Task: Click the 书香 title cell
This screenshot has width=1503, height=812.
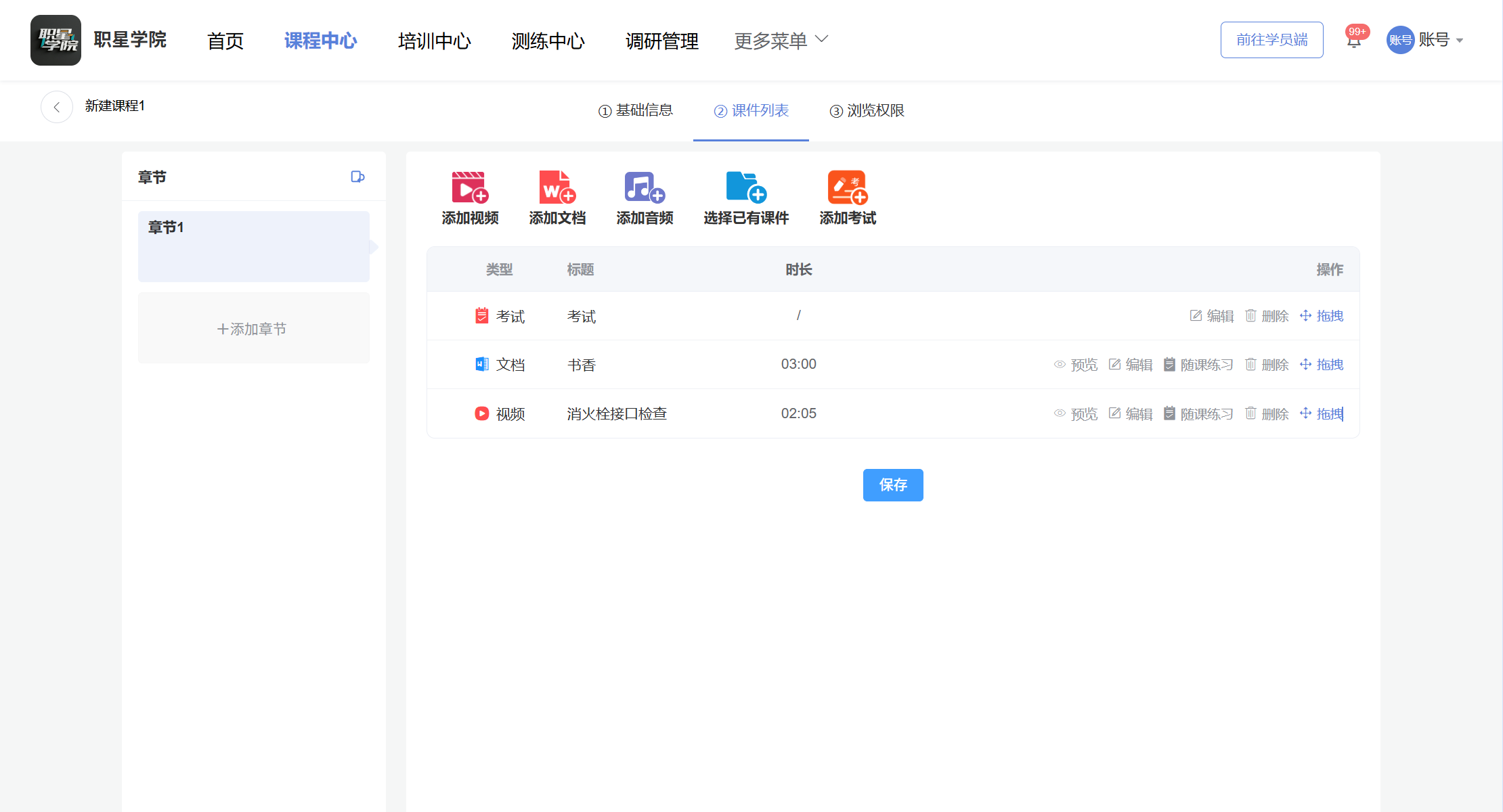Action: pyautogui.click(x=581, y=365)
